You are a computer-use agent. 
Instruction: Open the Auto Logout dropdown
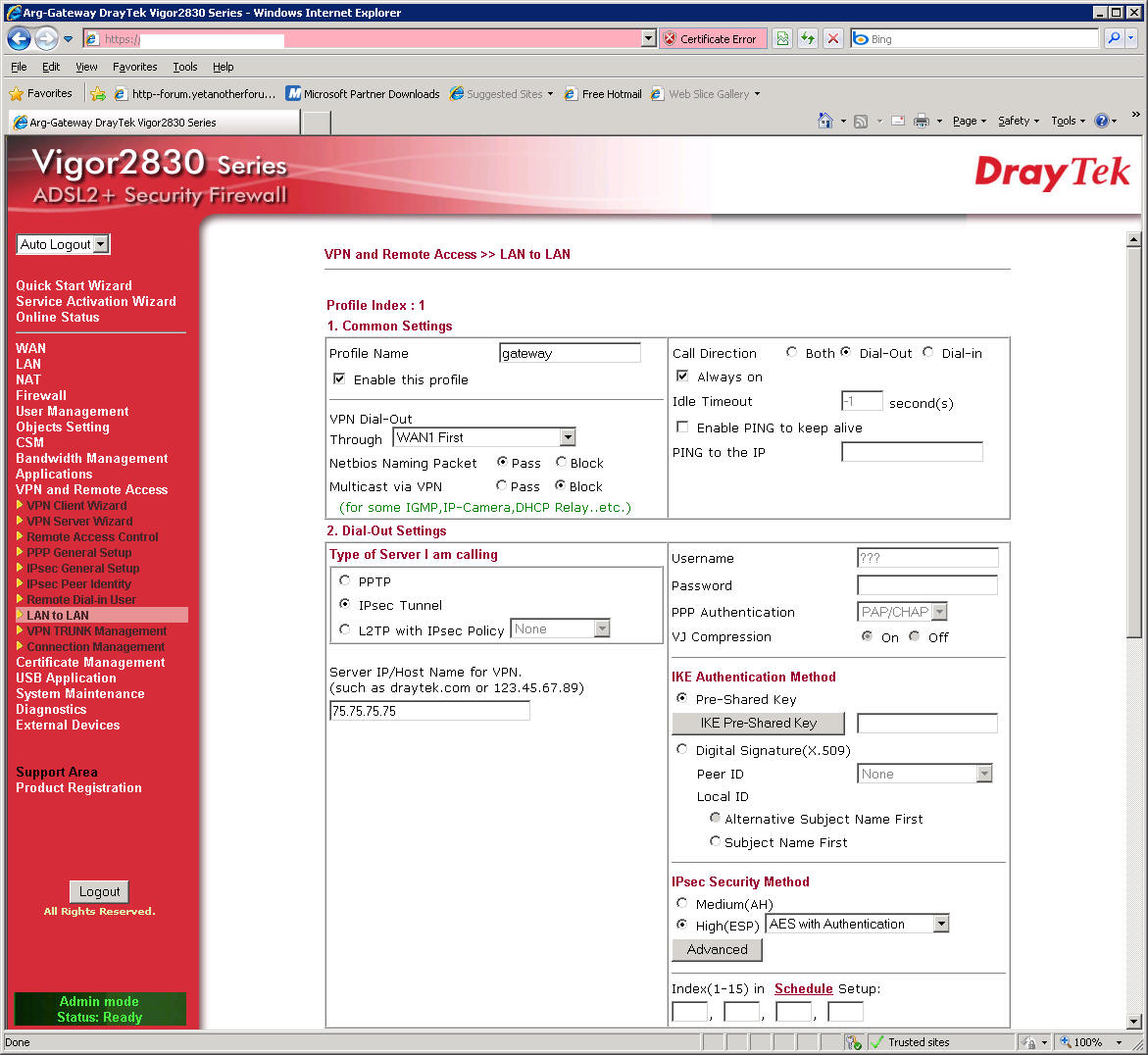(63, 244)
